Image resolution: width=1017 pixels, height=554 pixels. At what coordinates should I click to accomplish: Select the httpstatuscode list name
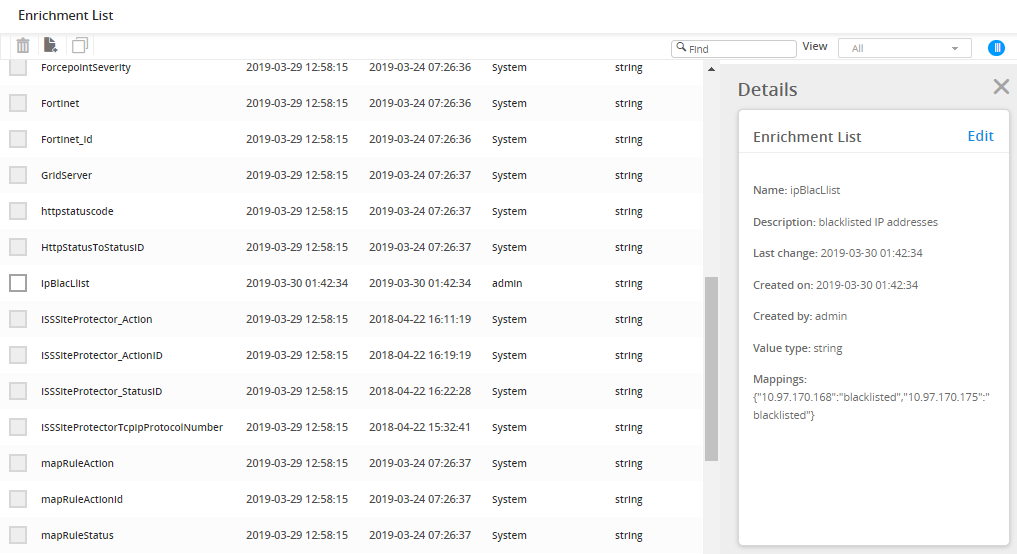[77, 211]
